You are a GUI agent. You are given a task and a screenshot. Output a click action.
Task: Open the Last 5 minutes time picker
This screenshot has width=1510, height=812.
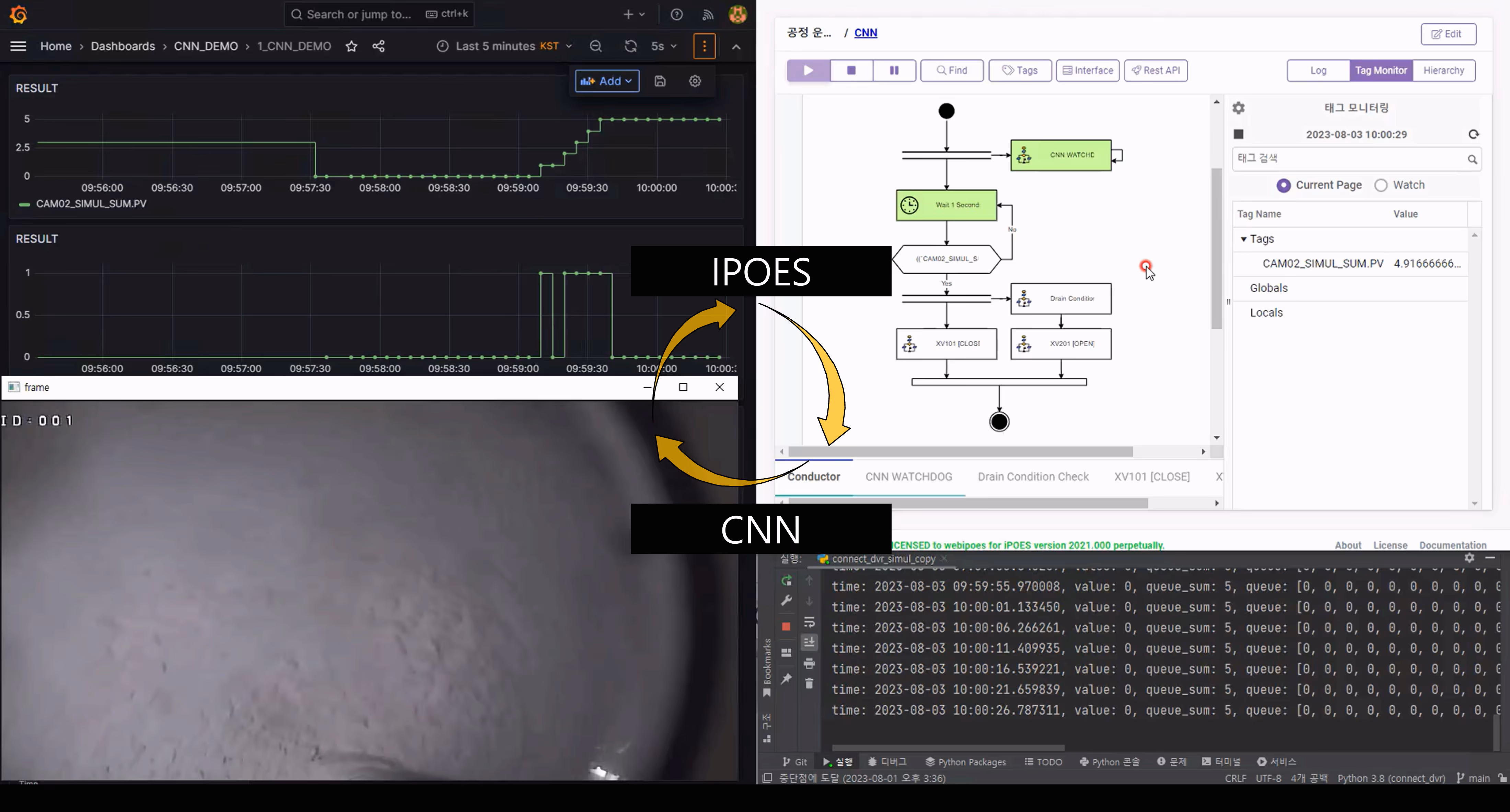pos(504,46)
